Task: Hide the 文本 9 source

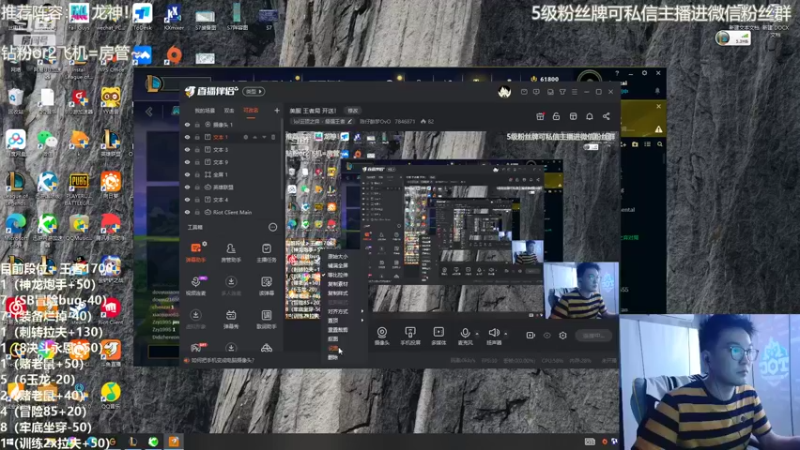Action: pos(187,162)
